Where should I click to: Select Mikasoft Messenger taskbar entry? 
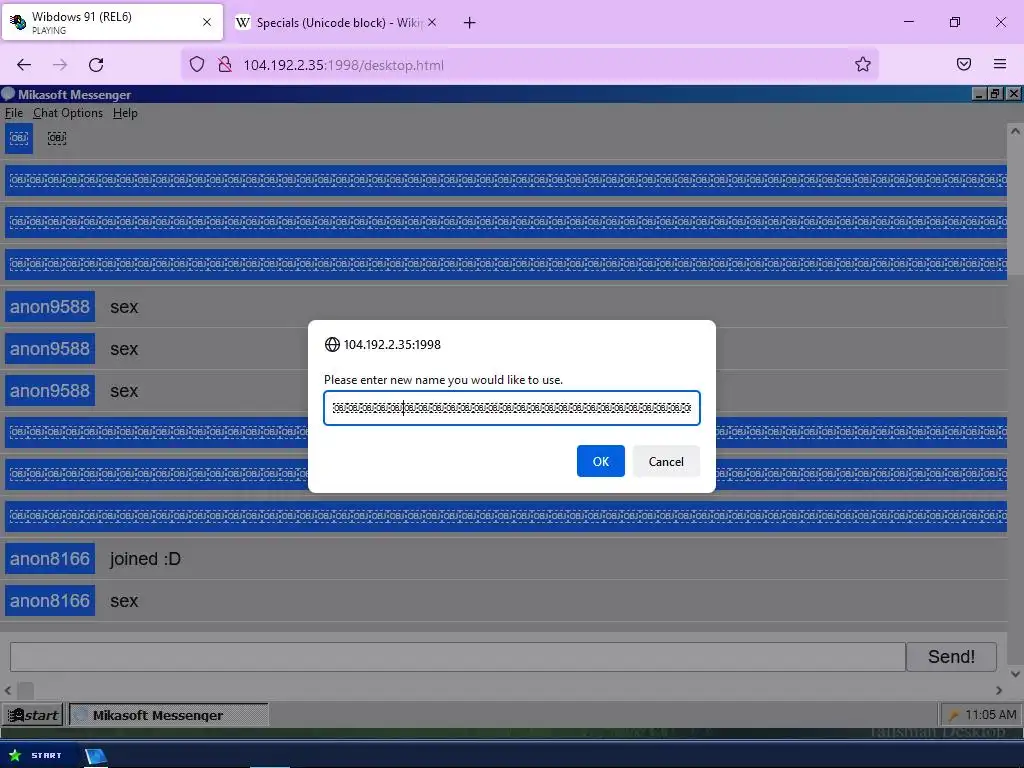(168, 715)
